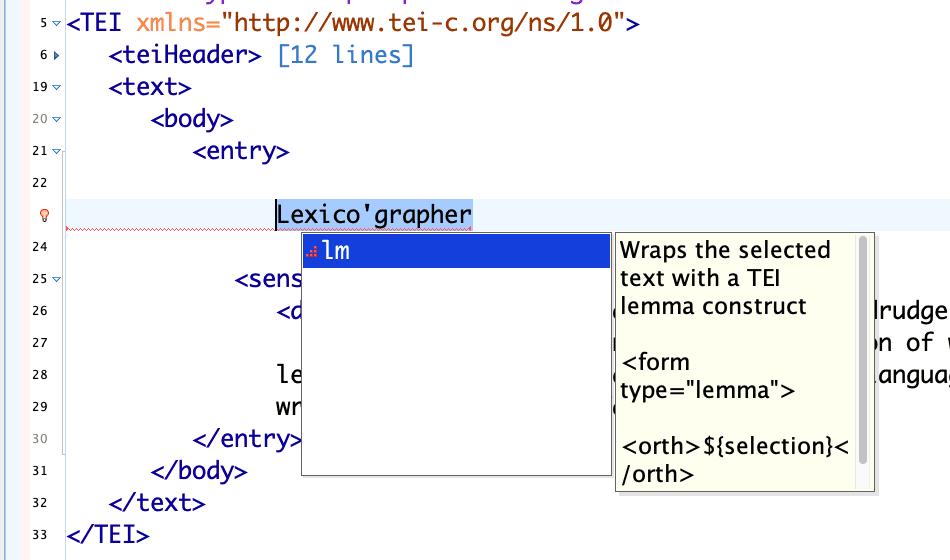
Task: Click the closing </TEI> tag
Action: [x=108, y=535]
